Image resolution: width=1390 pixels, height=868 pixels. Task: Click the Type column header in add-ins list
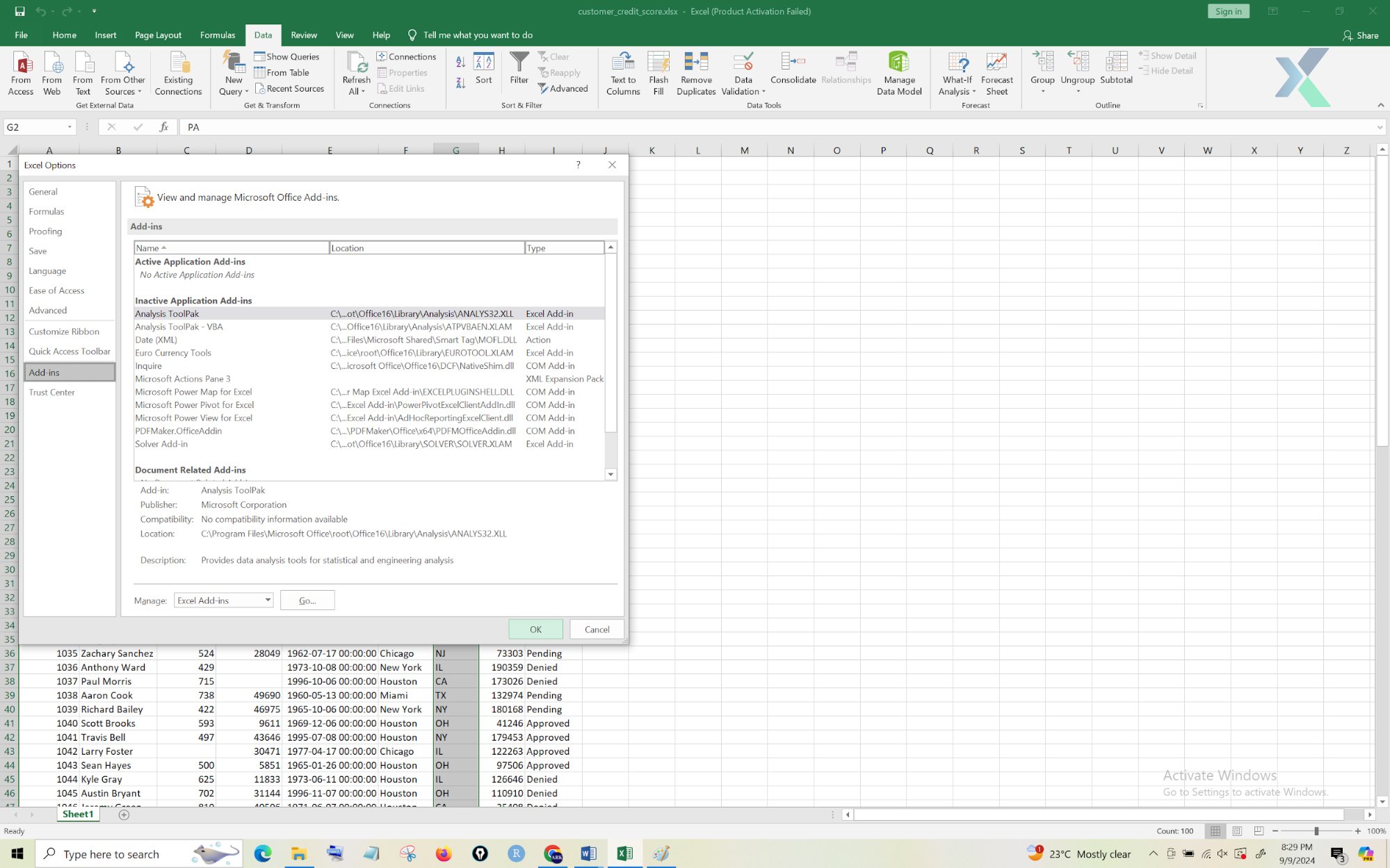coord(564,248)
